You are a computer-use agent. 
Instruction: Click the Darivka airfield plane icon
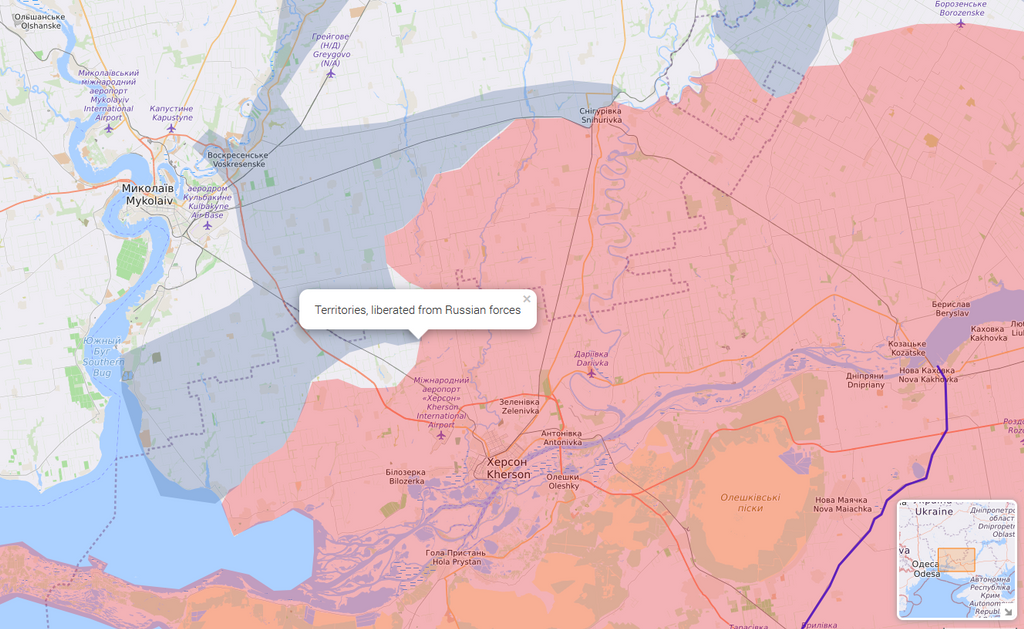point(591,373)
